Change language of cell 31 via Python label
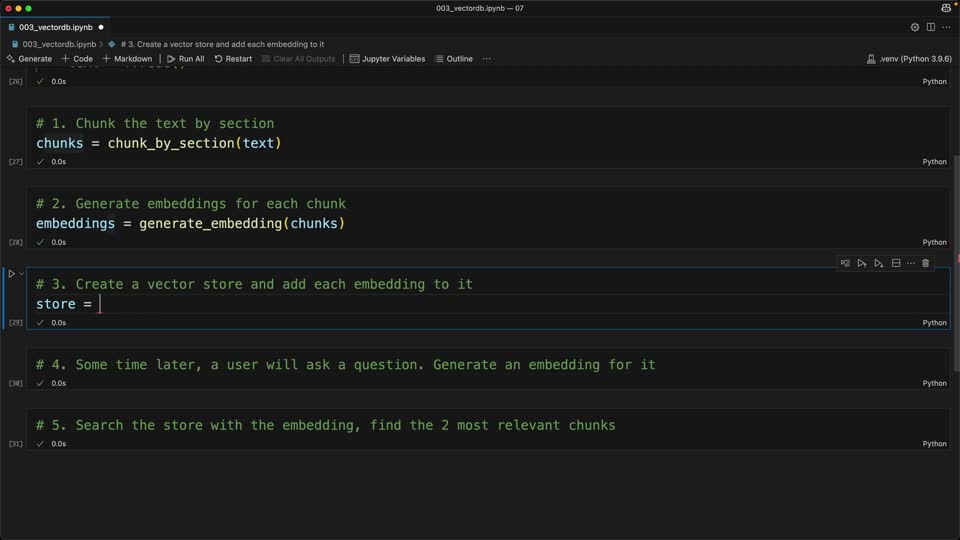 tap(934, 444)
